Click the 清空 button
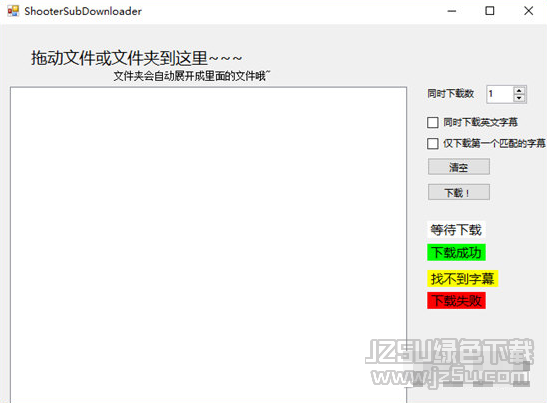 click(x=459, y=167)
